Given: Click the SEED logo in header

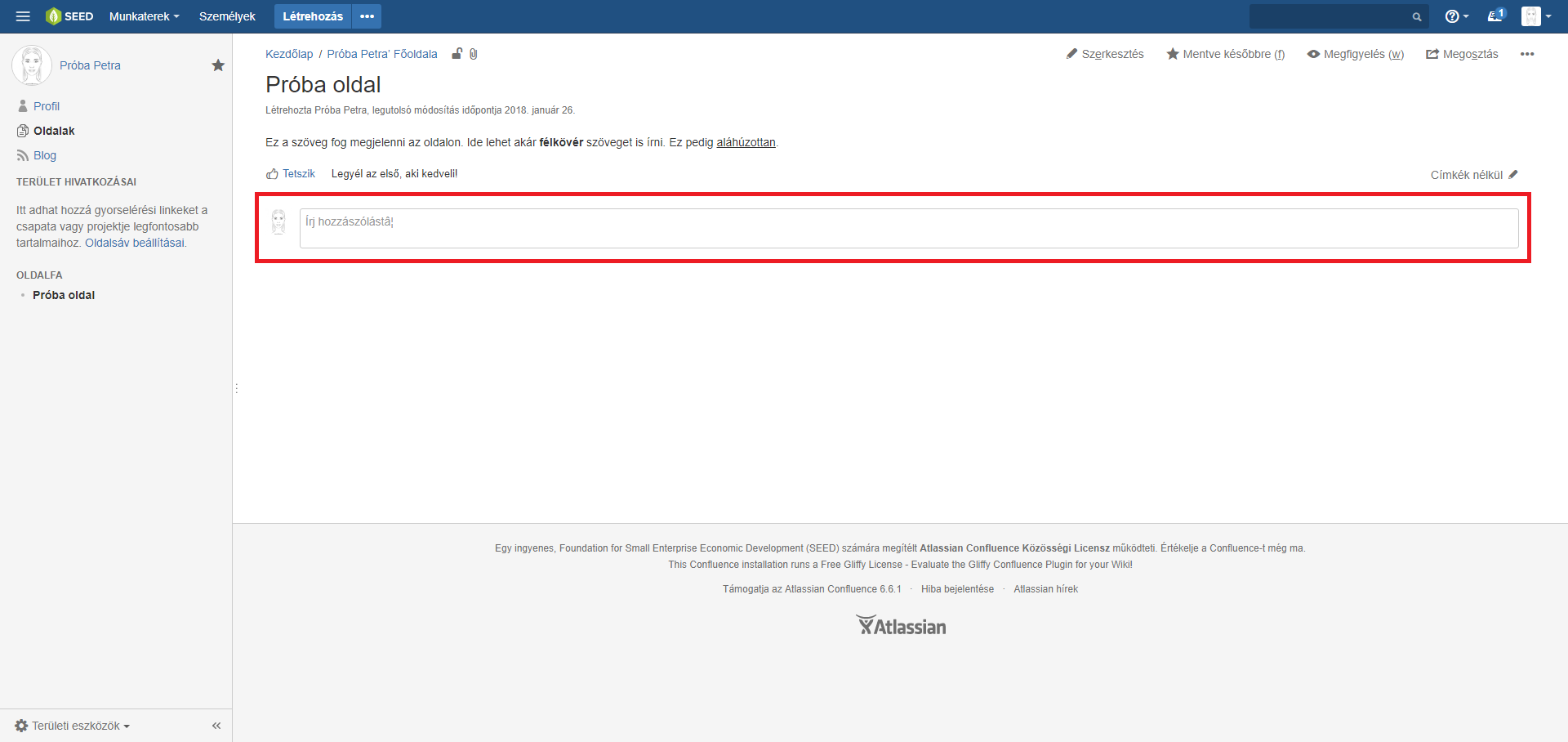Looking at the screenshot, I should point(69,16).
